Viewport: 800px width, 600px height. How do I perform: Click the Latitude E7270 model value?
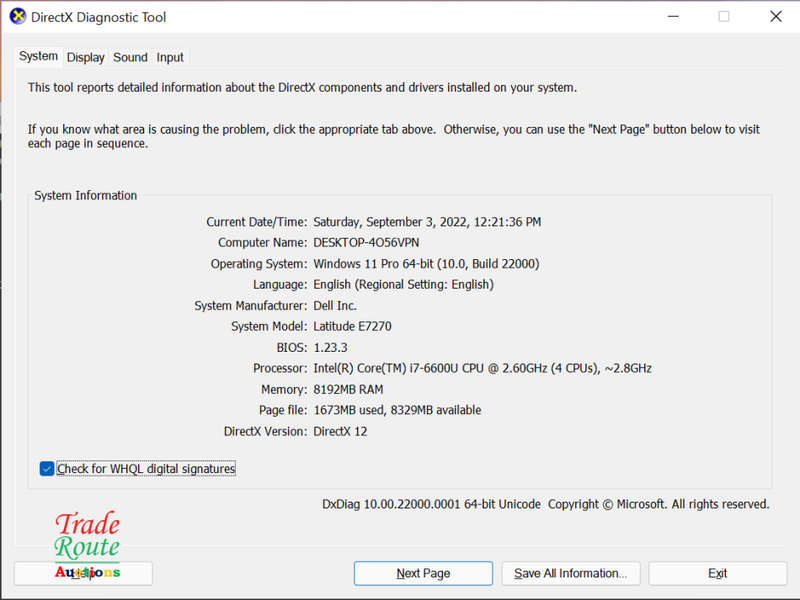pos(353,326)
